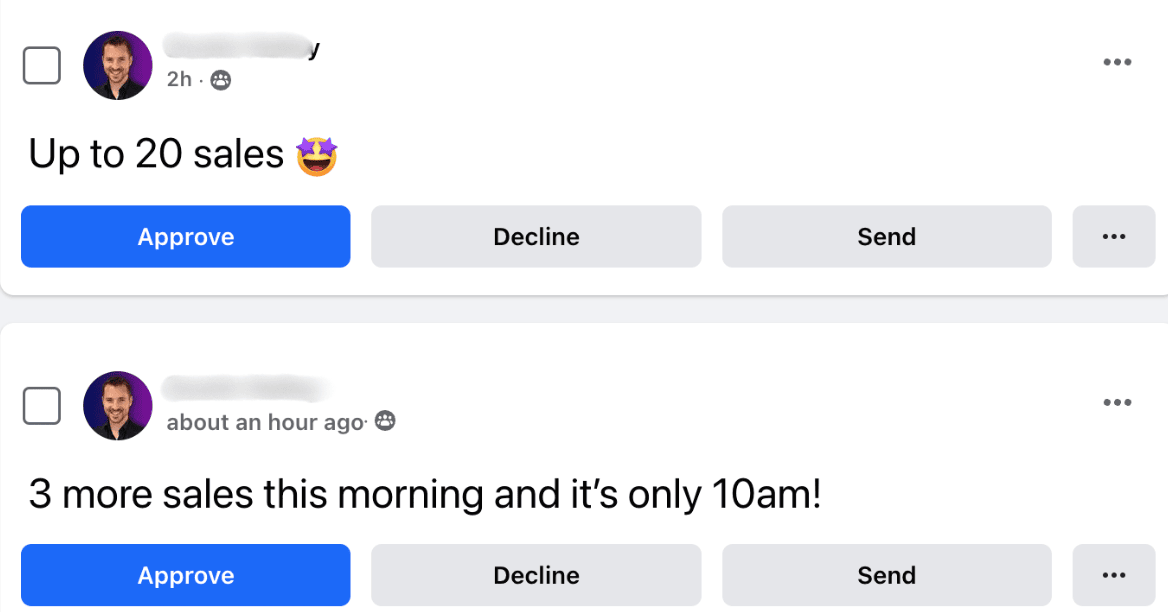This screenshot has width=1168, height=612.
Task: Open the author avatar on the "Up to 20 sales" post
Action: 118,66
